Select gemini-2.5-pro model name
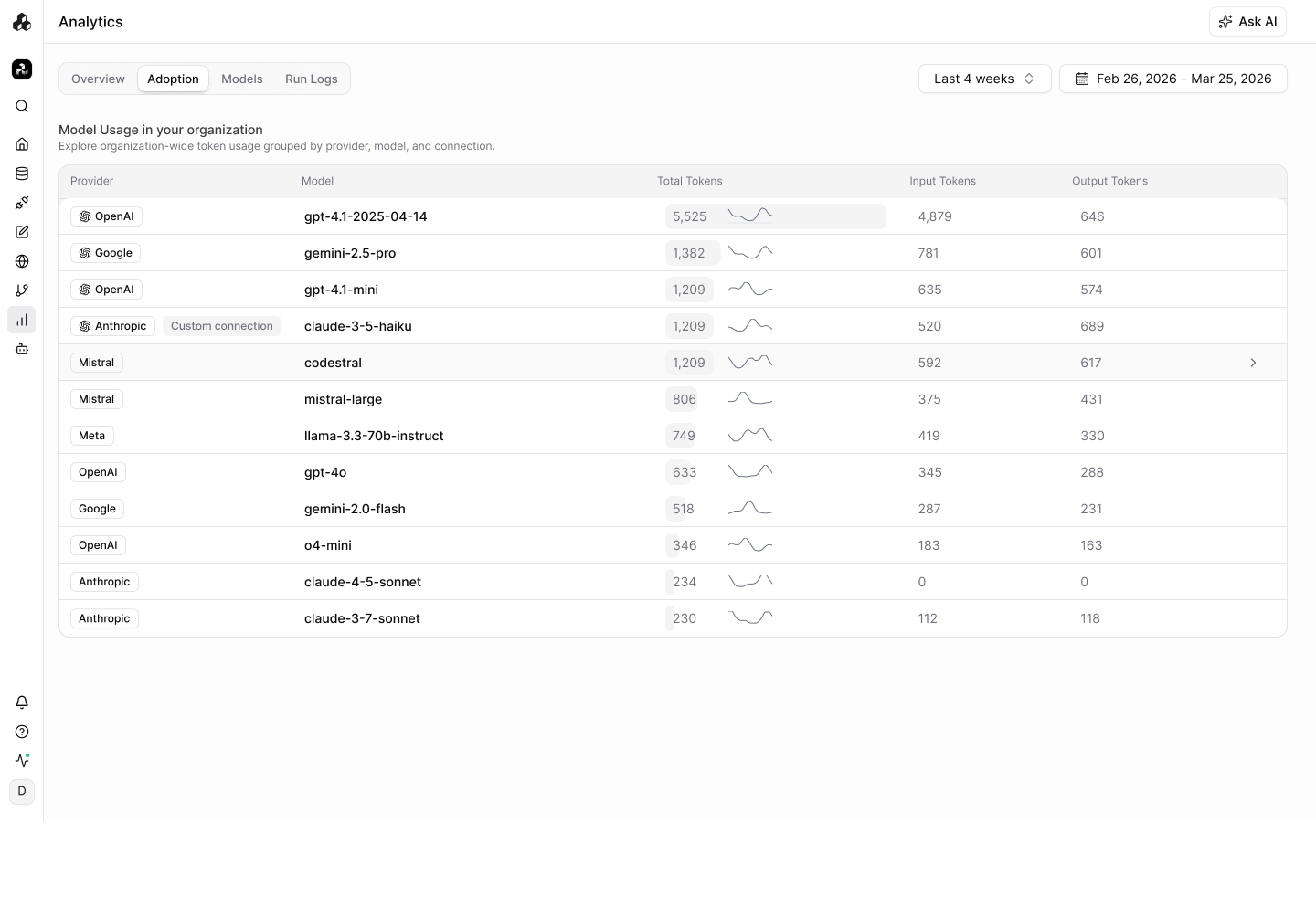 (350, 253)
